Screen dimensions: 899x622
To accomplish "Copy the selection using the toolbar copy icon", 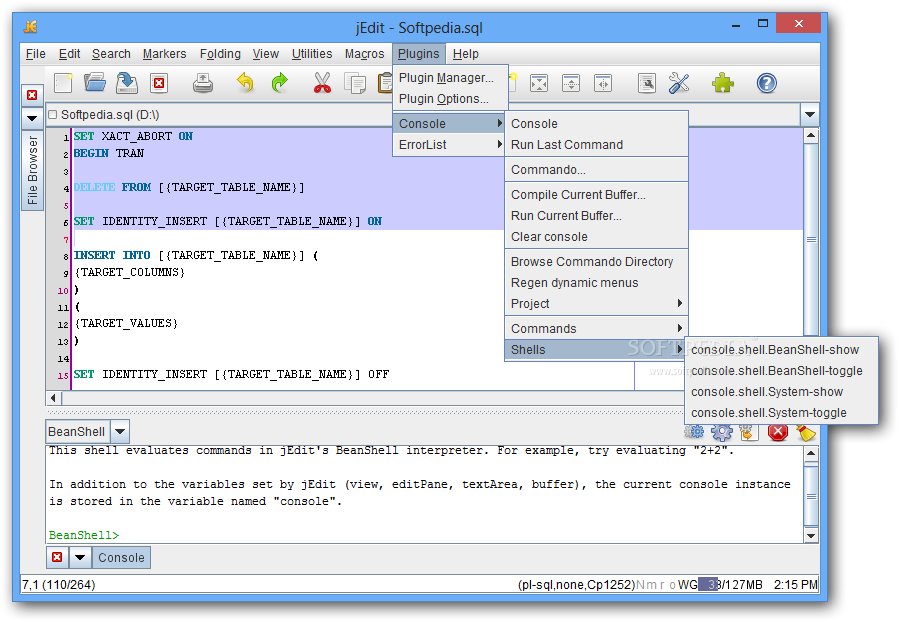I will click(355, 83).
